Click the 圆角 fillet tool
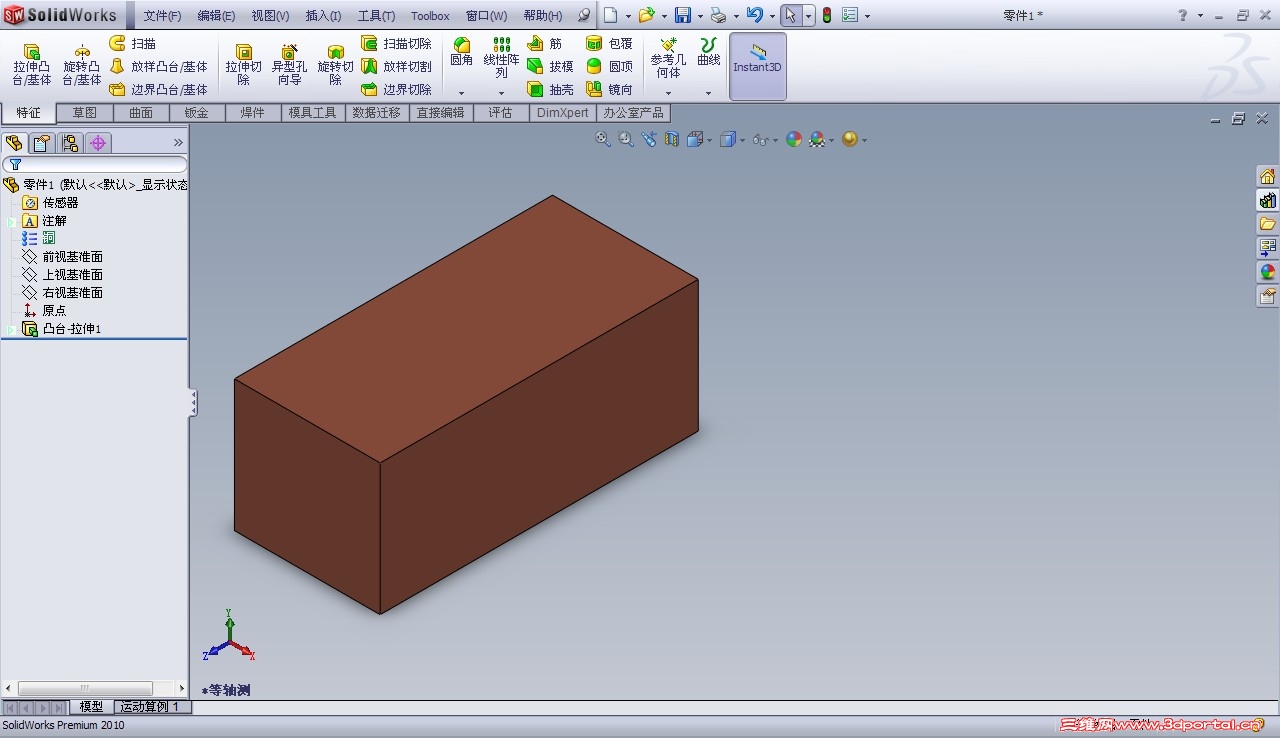This screenshot has height=738, width=1280. coord(461,53)
